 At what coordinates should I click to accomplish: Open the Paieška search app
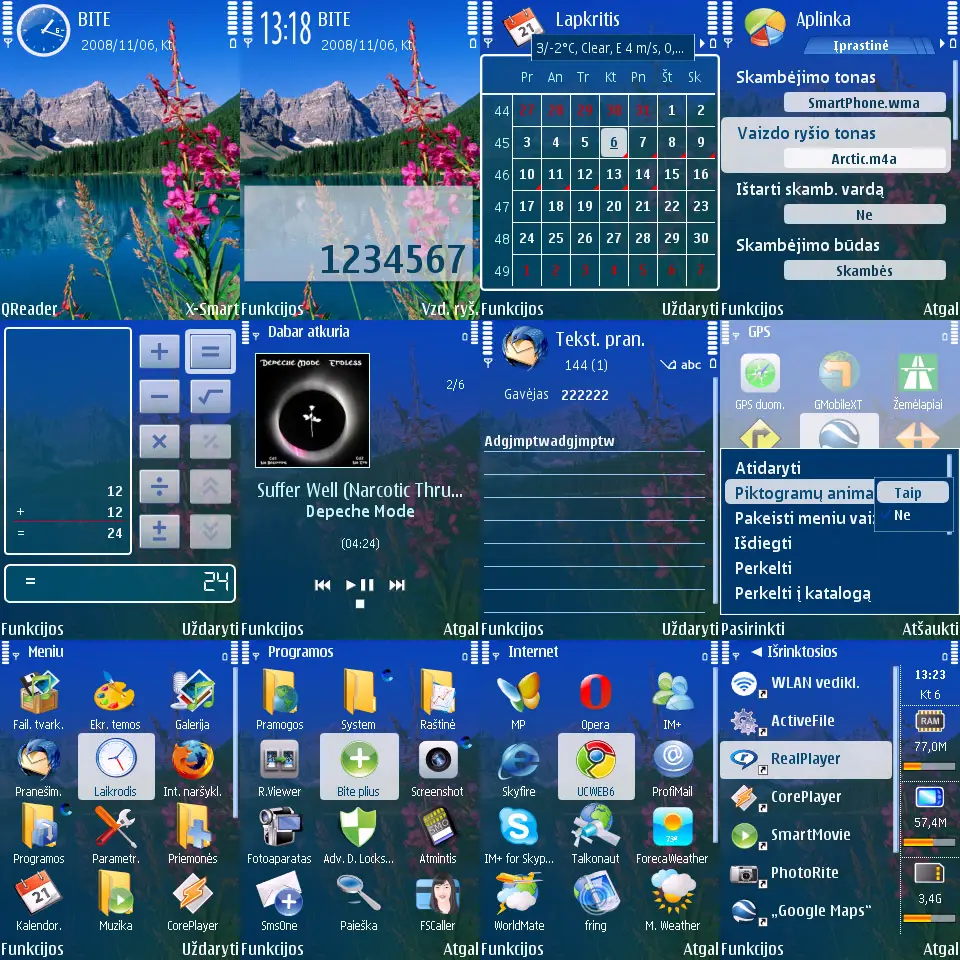coord(359,901)
